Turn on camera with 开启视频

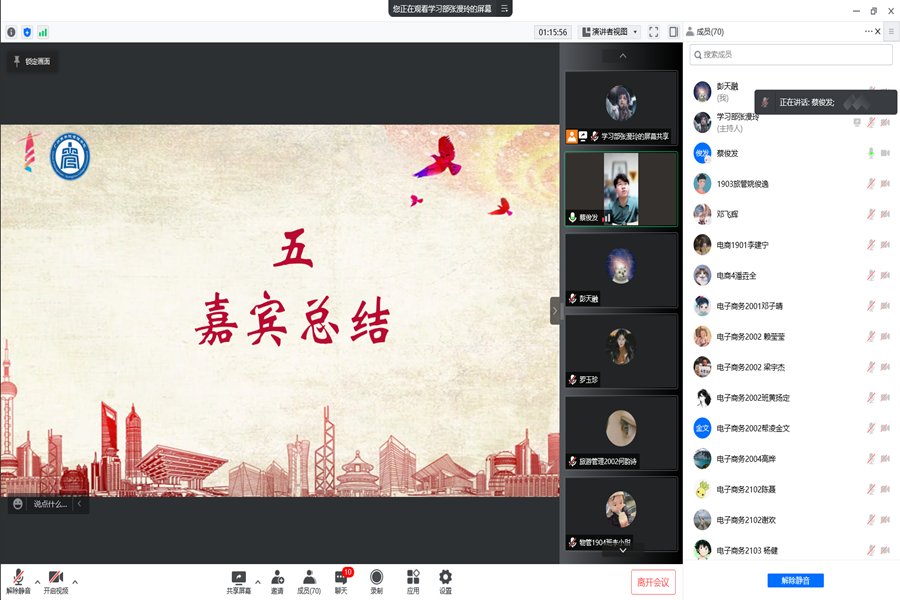(56, 579)
